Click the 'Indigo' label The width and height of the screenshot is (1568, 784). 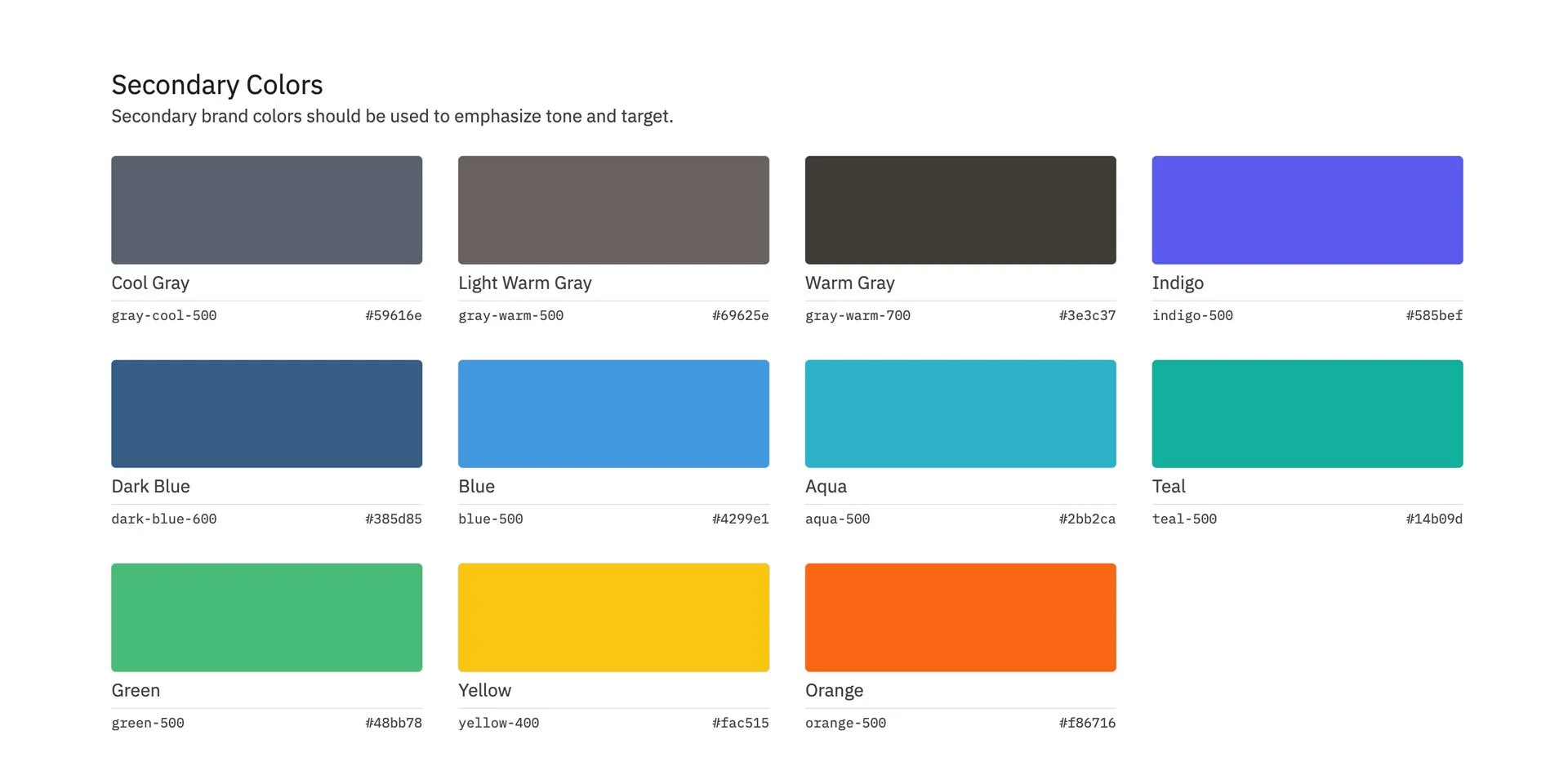coord(1178,283)
